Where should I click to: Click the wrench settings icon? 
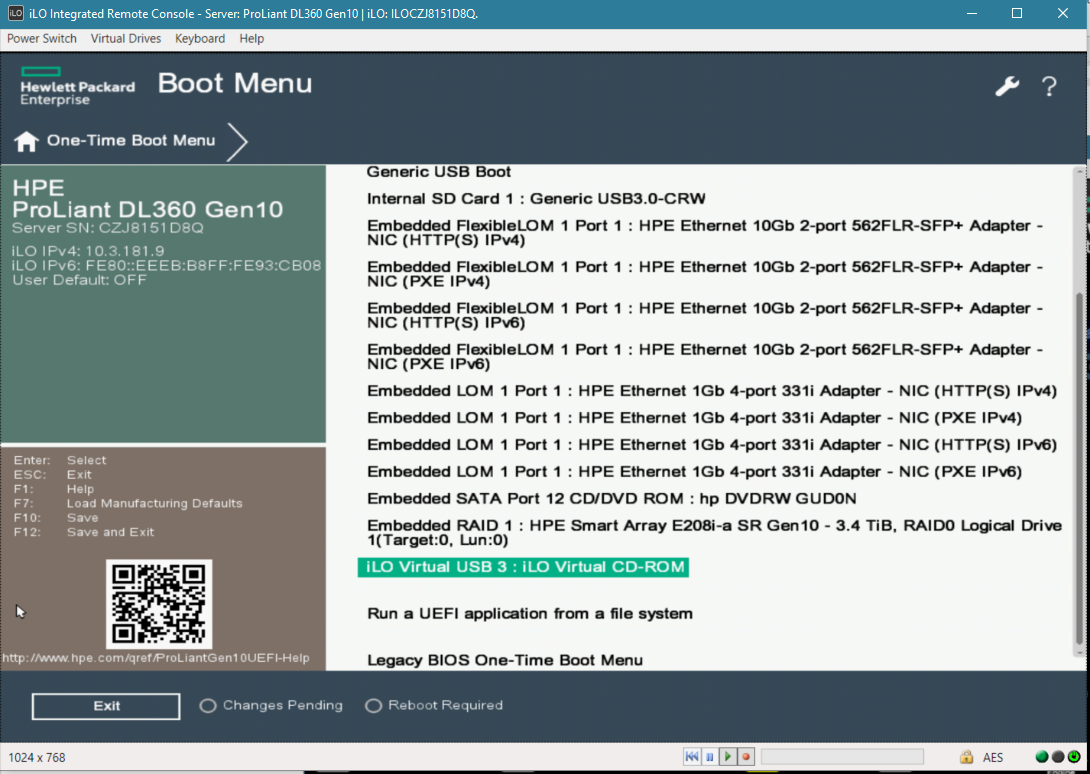1006,87
